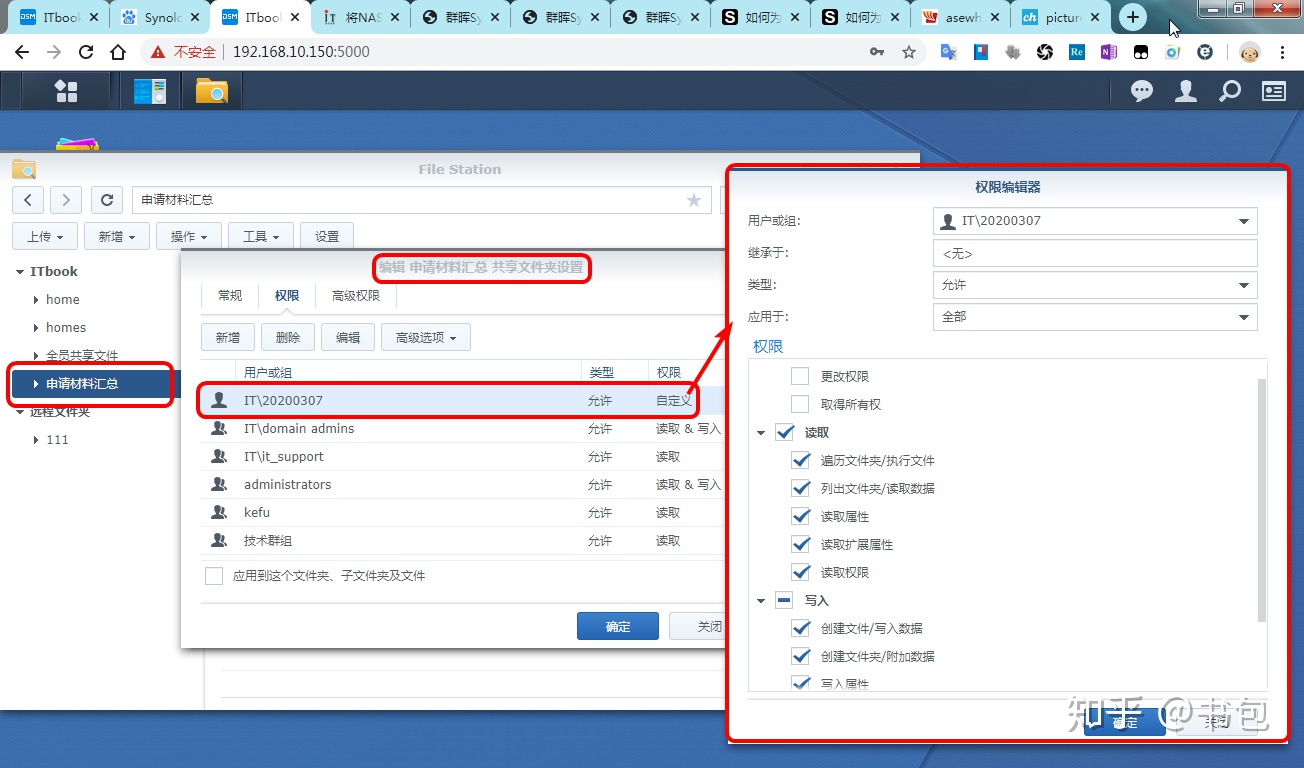1304x768 pixels.
Task: Refresh the File Station folder view
Action: (x=107, y=200)
